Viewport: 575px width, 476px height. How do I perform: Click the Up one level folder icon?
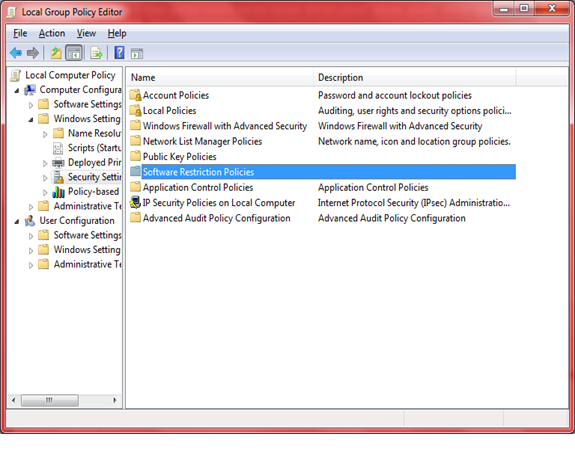pyautogui.click(x=56, y=53)
